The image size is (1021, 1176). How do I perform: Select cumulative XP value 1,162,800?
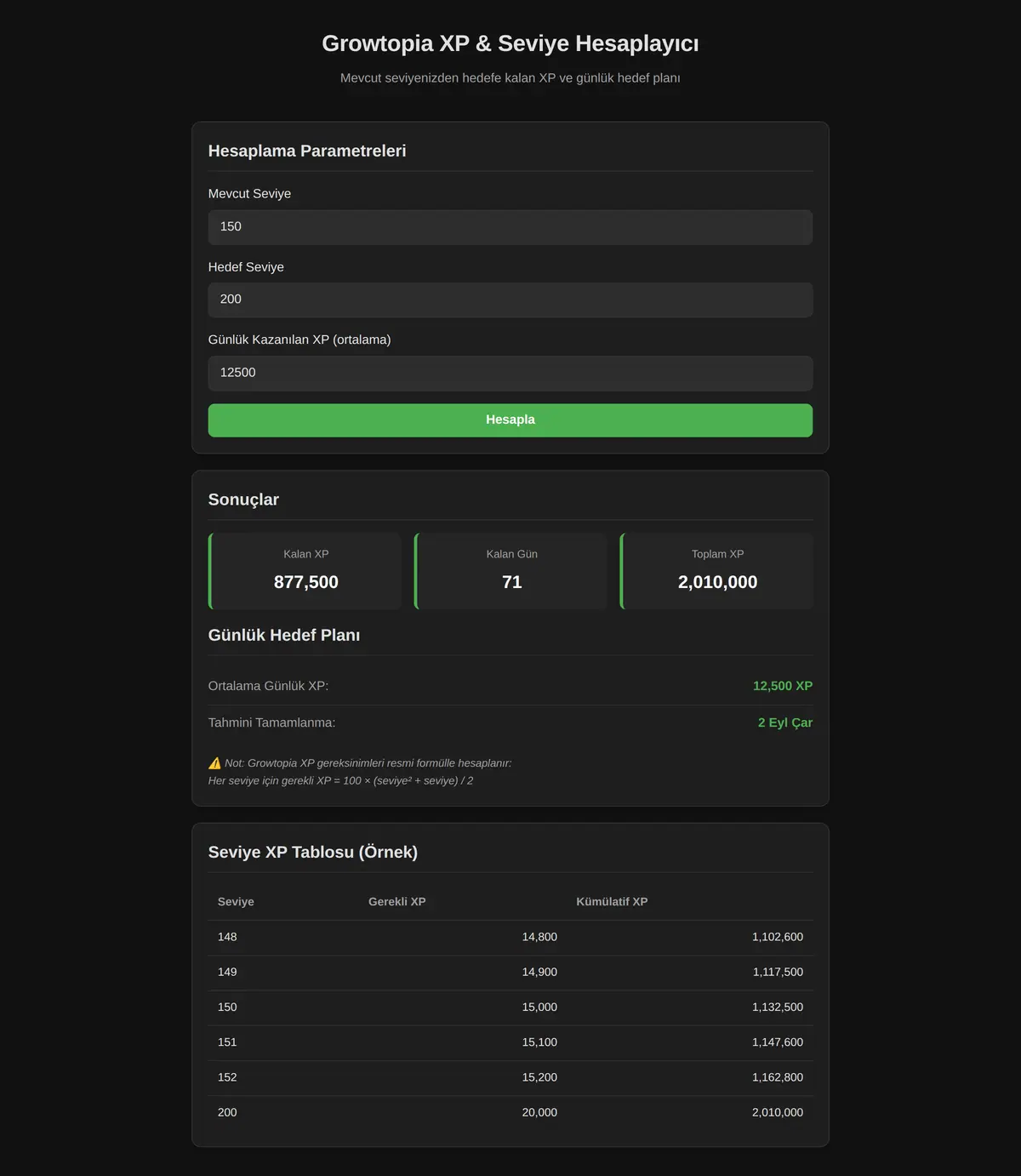[778, 1077]
